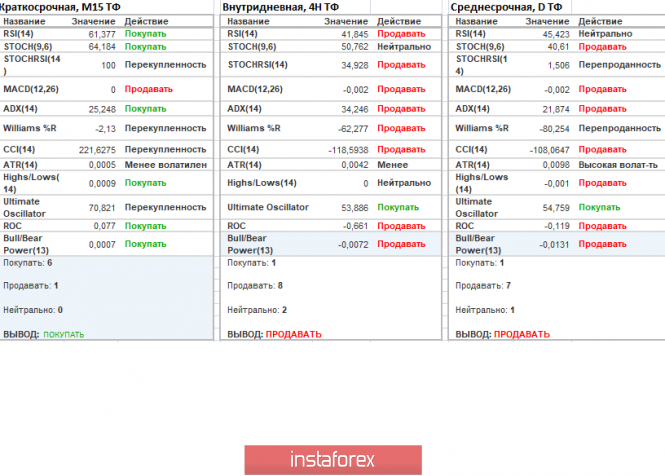Image resolution: width=665 pixels, height=476 pixels.
Task: Click 'Покупать' in the 4H Ultimate Oscillator row
Action: pos(398,207)
